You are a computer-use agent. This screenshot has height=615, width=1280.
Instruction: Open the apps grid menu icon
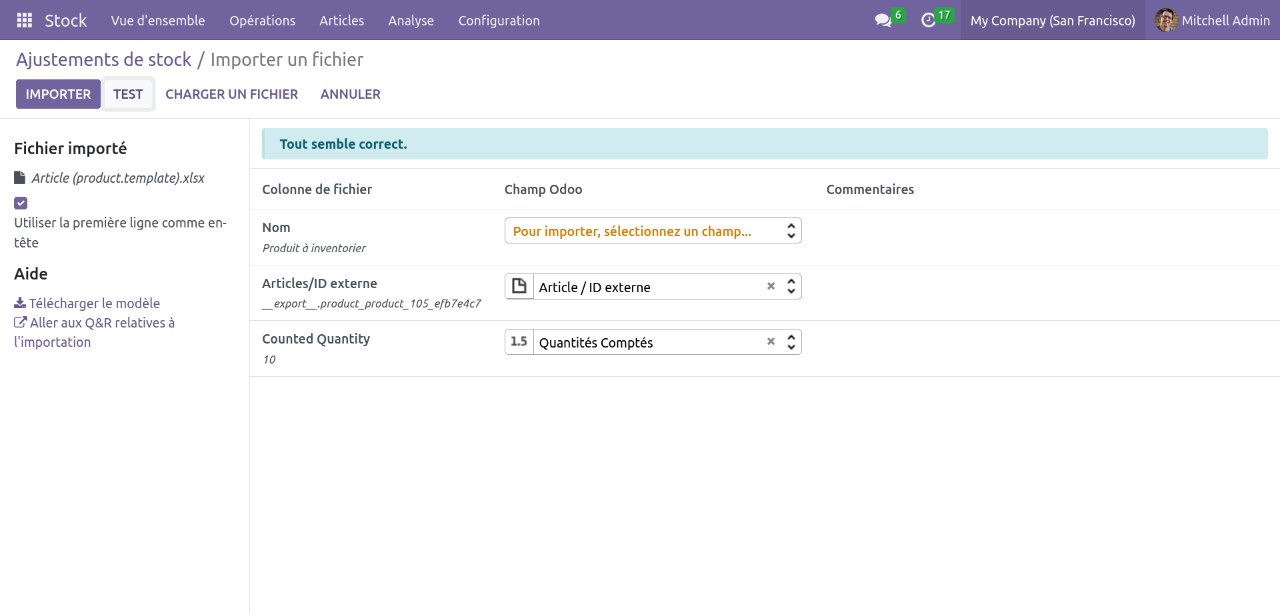click(24, 20)
